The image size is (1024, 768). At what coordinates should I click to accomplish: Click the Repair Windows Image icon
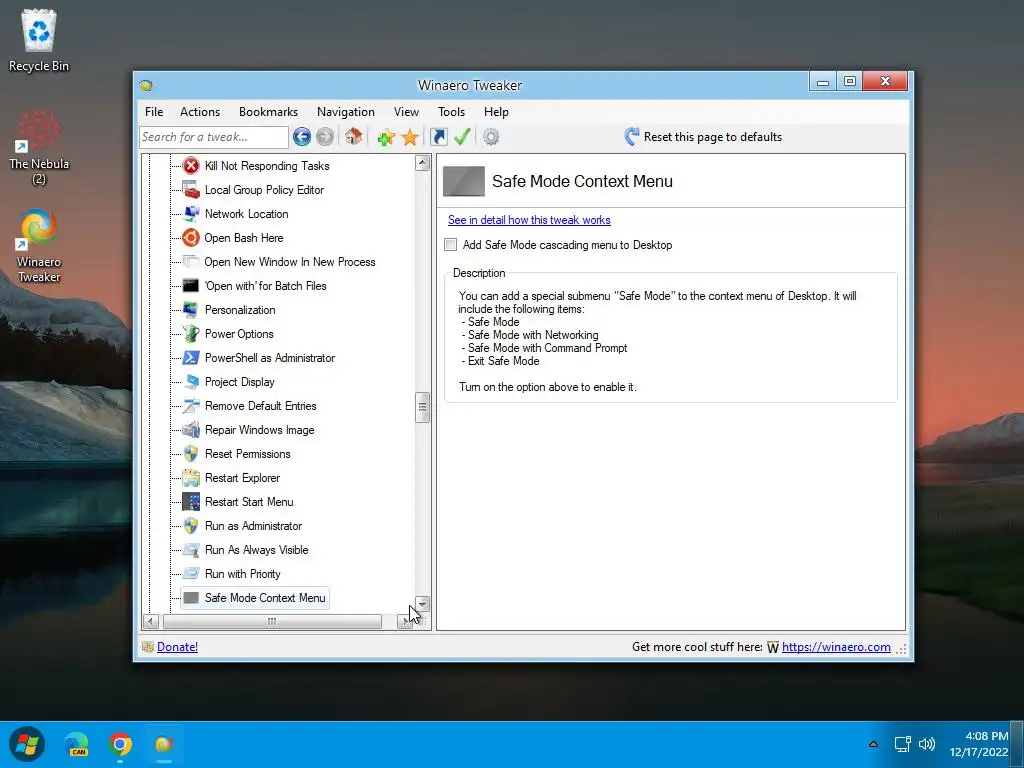pos(191,430)
